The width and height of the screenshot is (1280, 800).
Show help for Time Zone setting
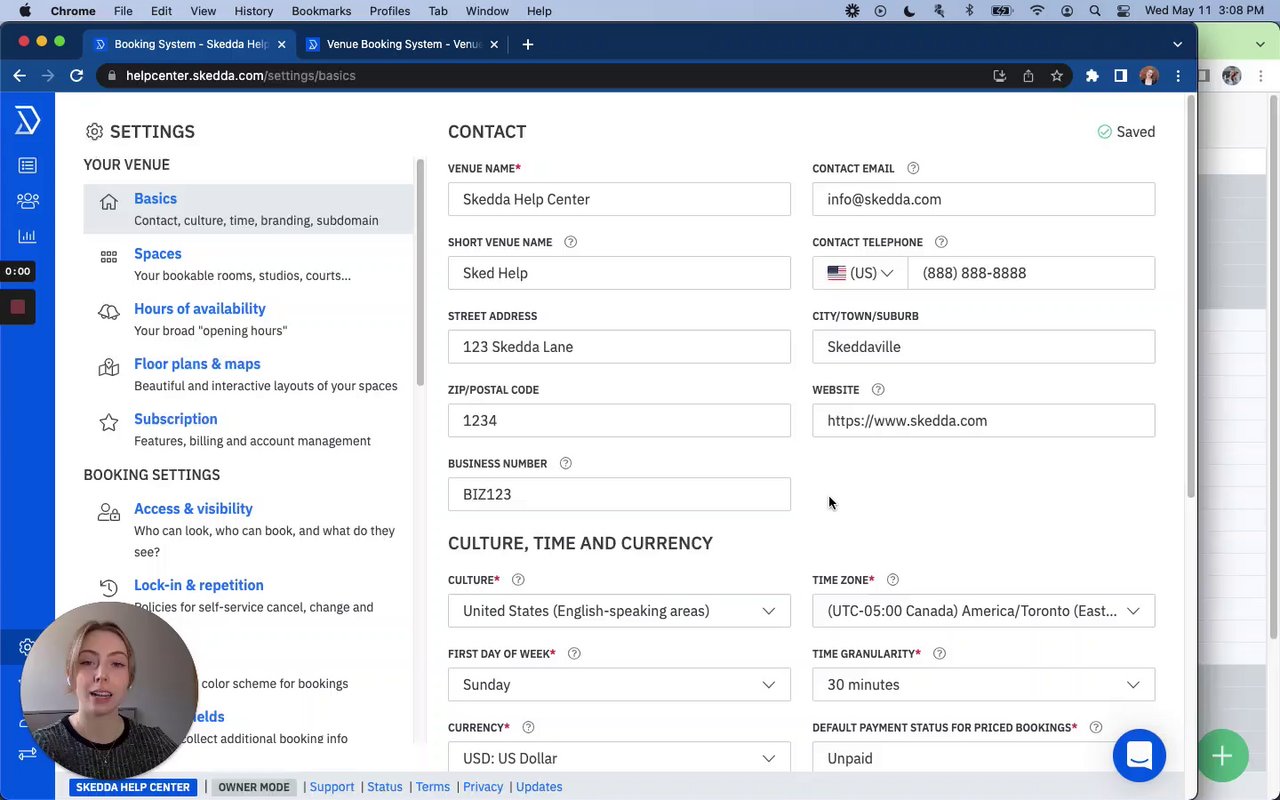[893, 580]
